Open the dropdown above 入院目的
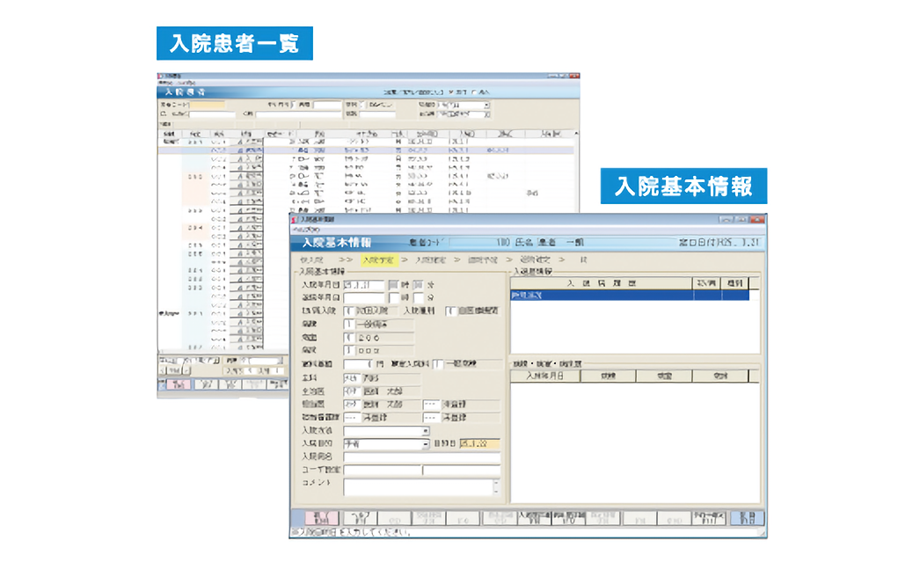Image resolution: width=920 pixels, height=570 pixels. (425, 431)
